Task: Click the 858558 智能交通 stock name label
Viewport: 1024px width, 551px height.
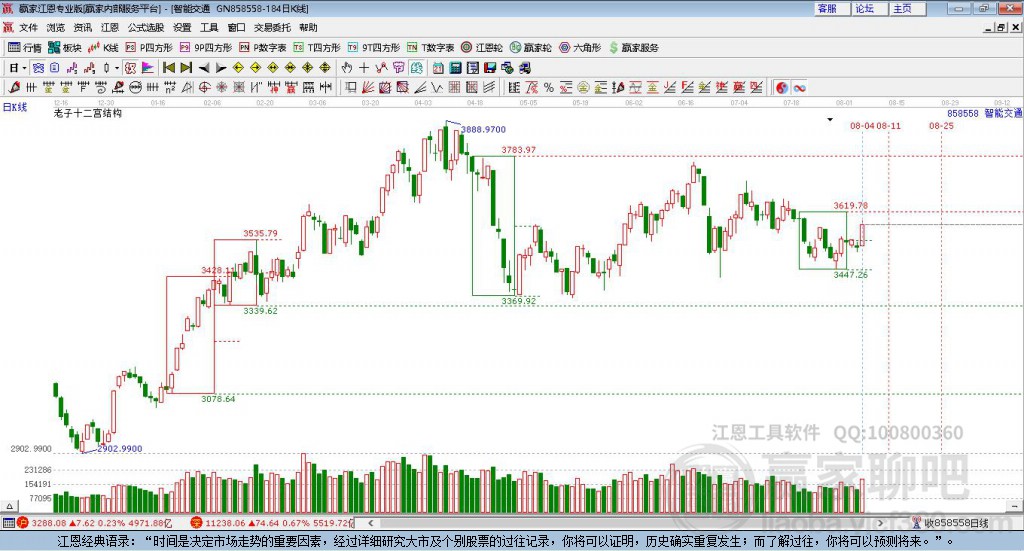Action: pyautogui.click(x=984, y=113)
